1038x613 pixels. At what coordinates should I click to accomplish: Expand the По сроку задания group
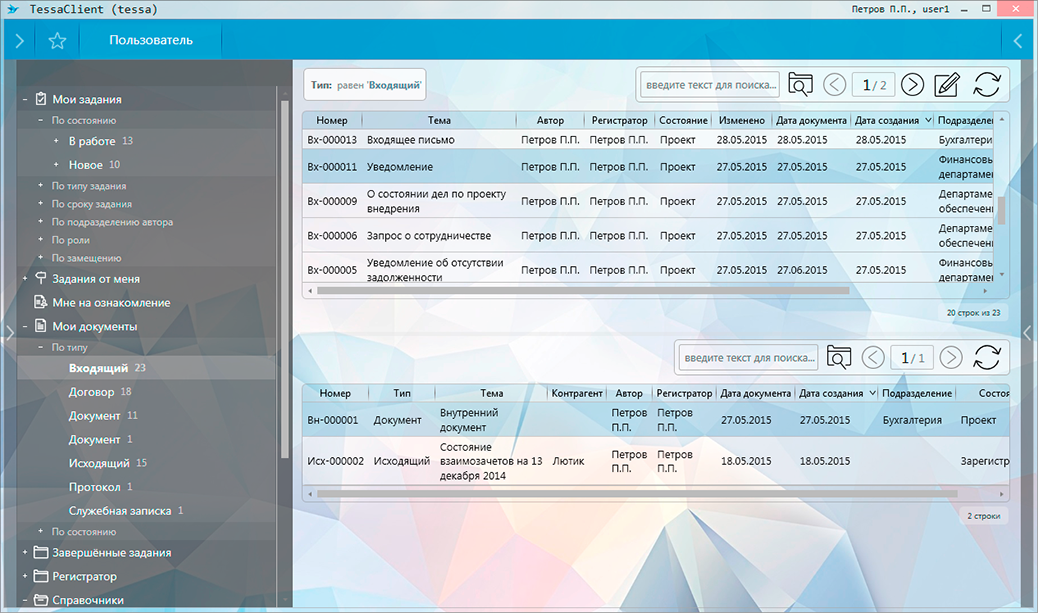click(41, 205)
